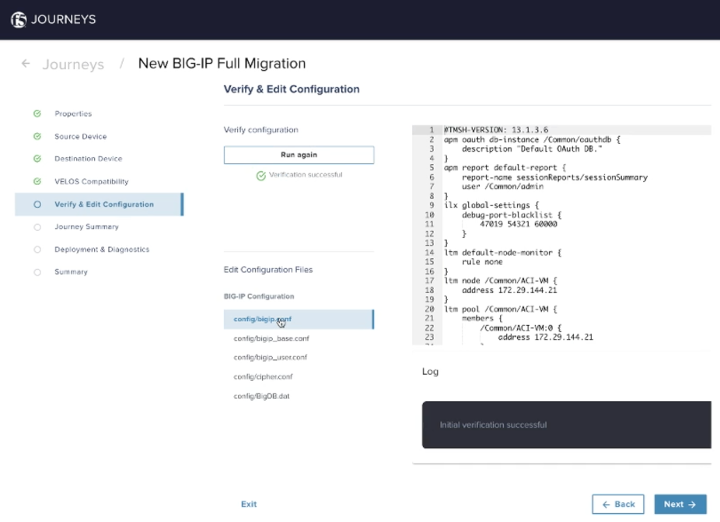This screenshot has height=522, width=720.
Task: Click the Verification successful check icon
Action: click(261, 175)
